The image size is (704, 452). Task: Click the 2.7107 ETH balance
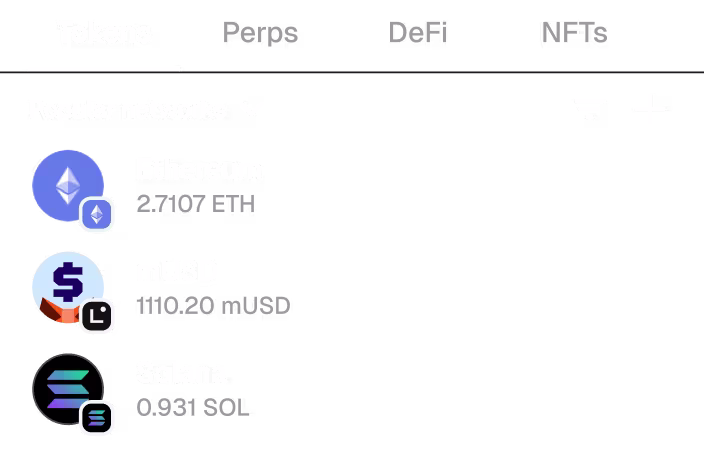(x=196, y=204)
